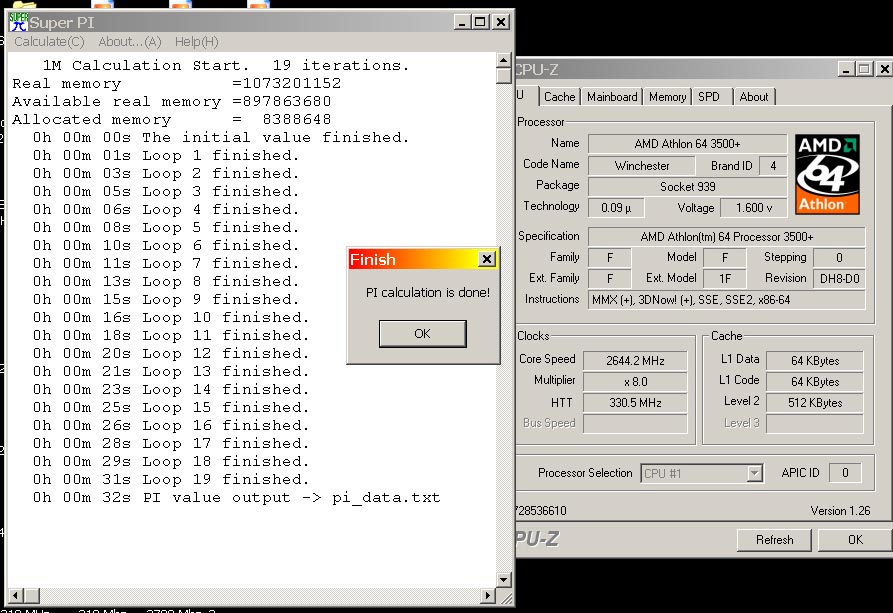Click the Ext. Model value 1F
This screenshot has width=893, height=613.
724,279
